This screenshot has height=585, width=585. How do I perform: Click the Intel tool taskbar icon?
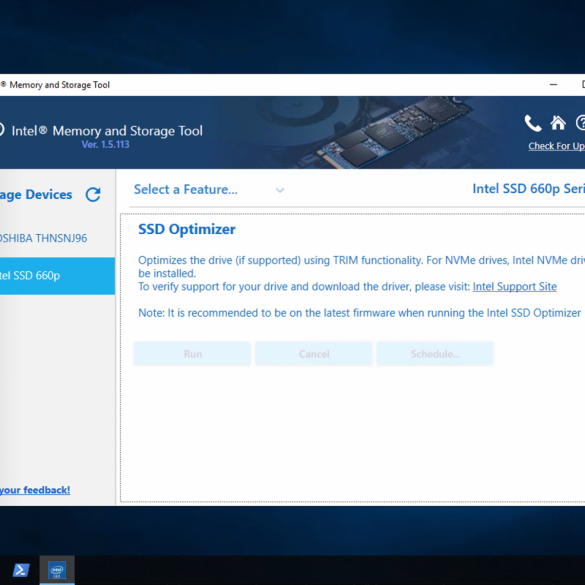coord(57,570)
